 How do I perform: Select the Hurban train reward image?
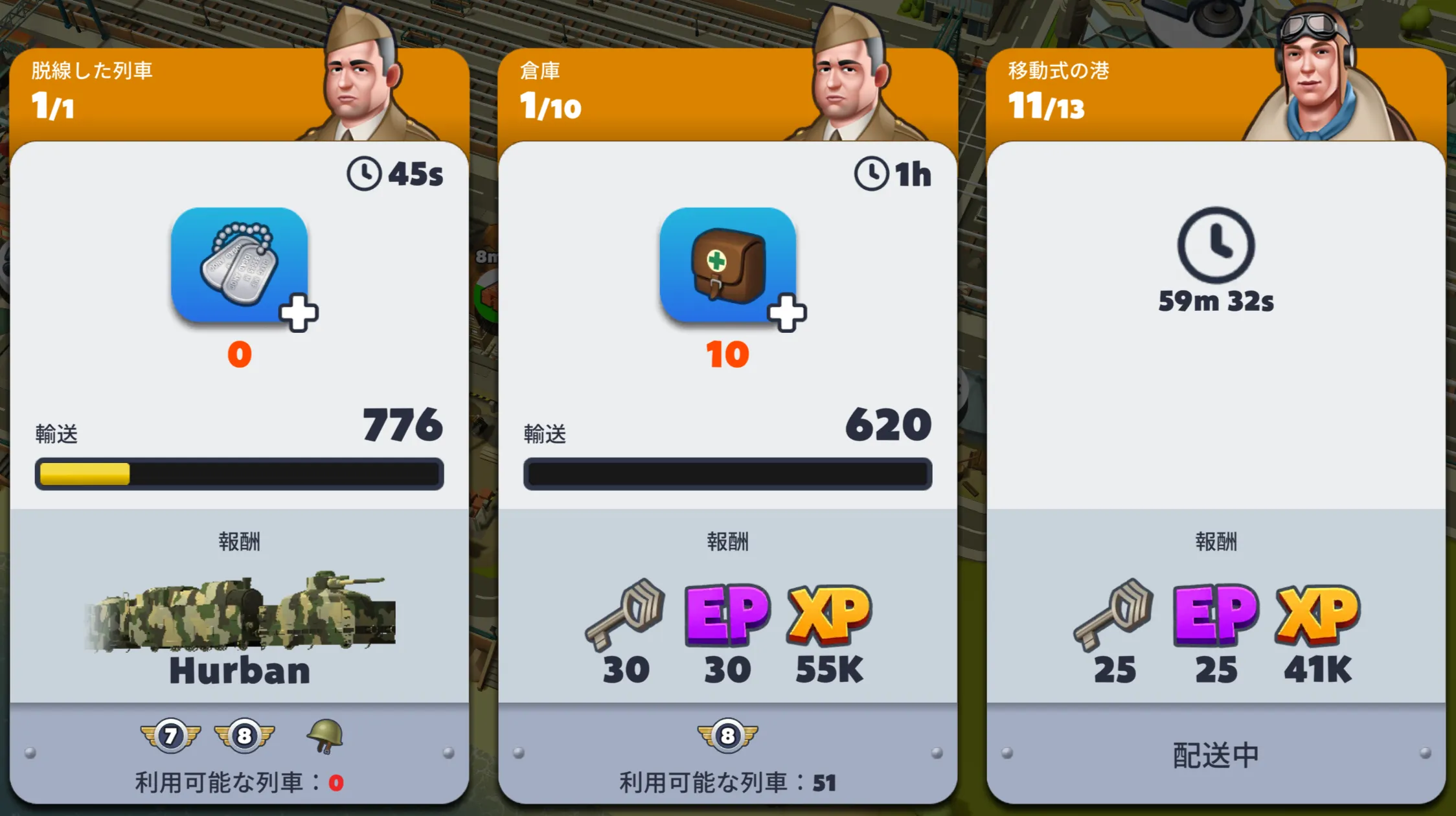(240, 610)
